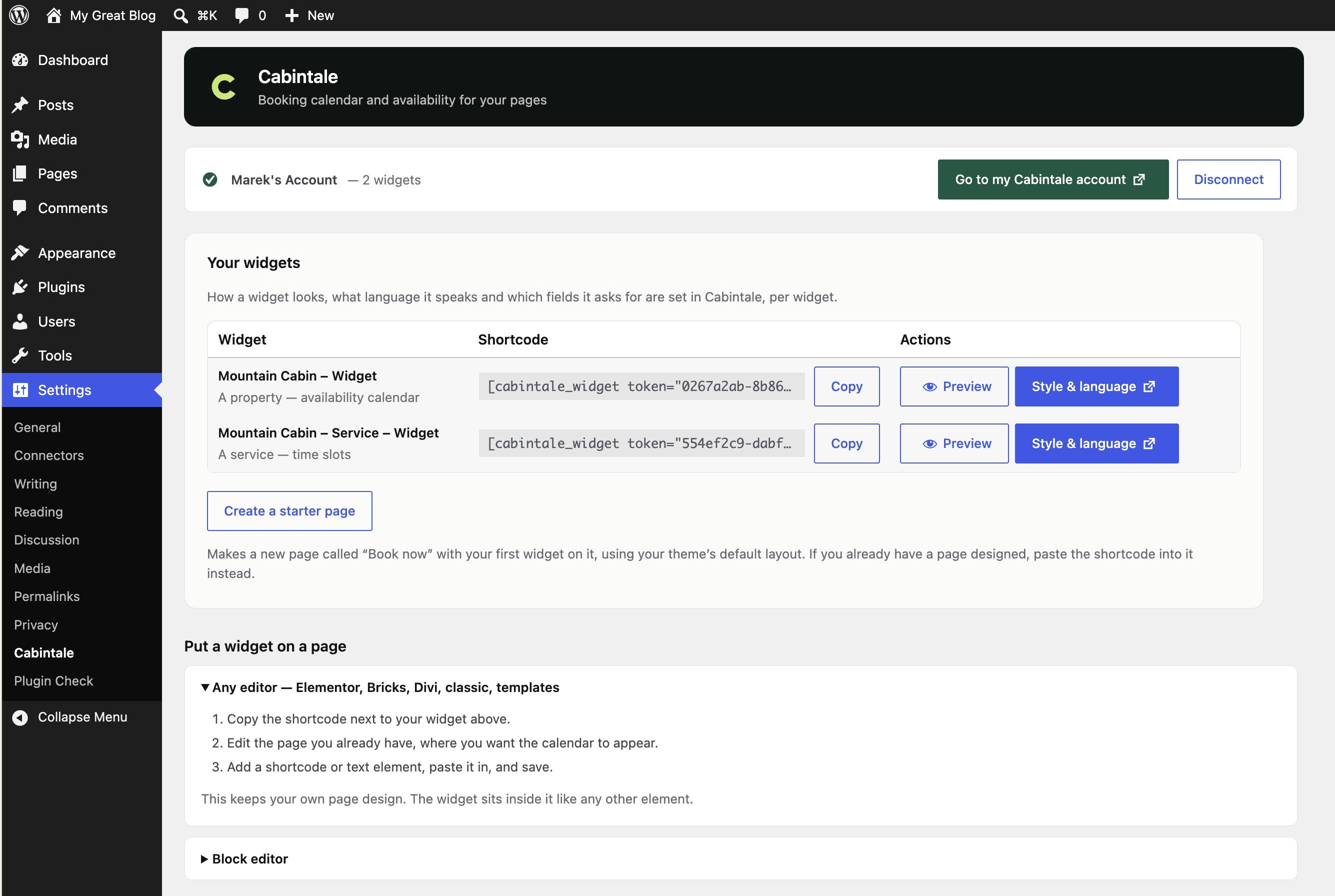
Task: Expand the Block editor section
Action: pos(244,859)
